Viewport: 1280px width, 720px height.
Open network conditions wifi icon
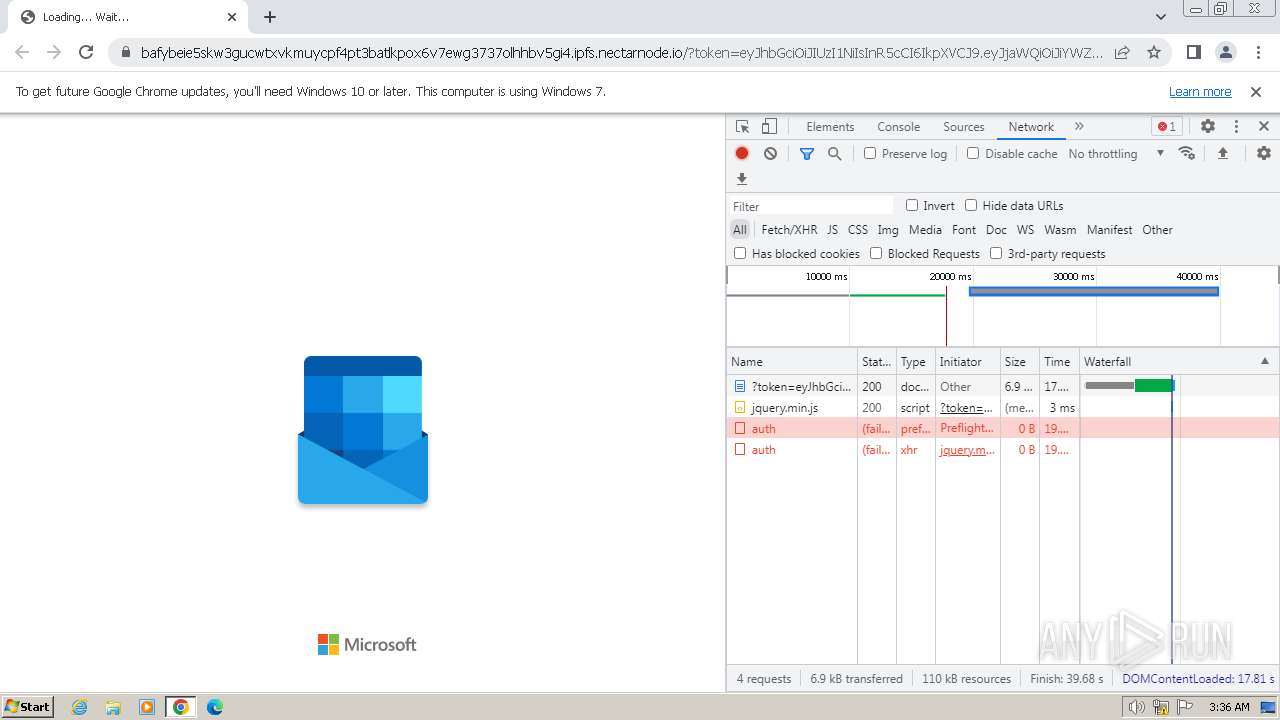(1187, 153)
